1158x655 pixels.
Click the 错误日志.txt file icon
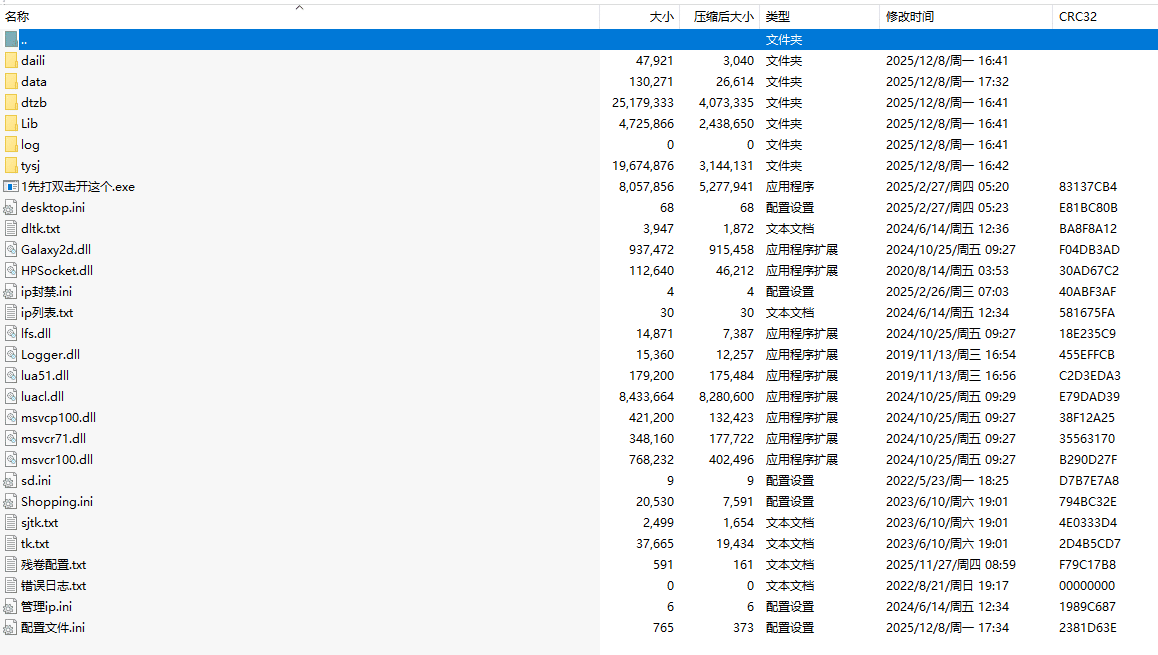point(11,585)
